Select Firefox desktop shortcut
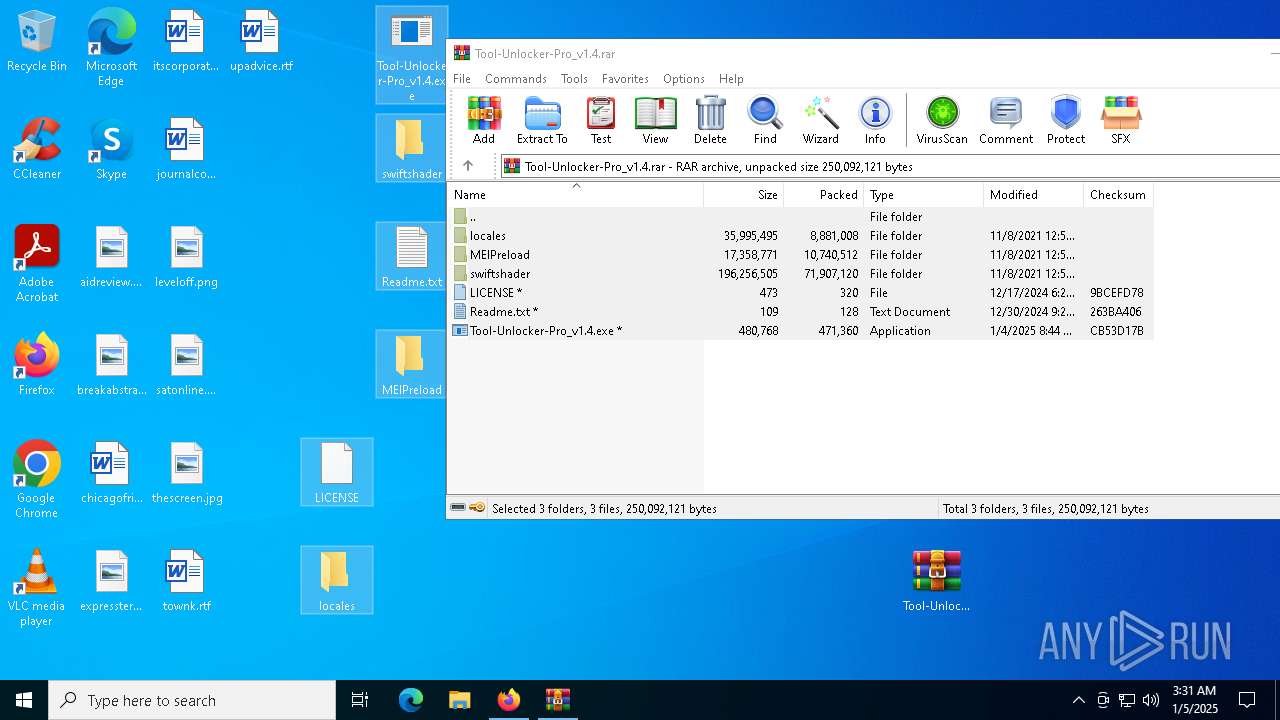Image resolution: width=1280 pixels, height=720 pixels. pos(37,365)
